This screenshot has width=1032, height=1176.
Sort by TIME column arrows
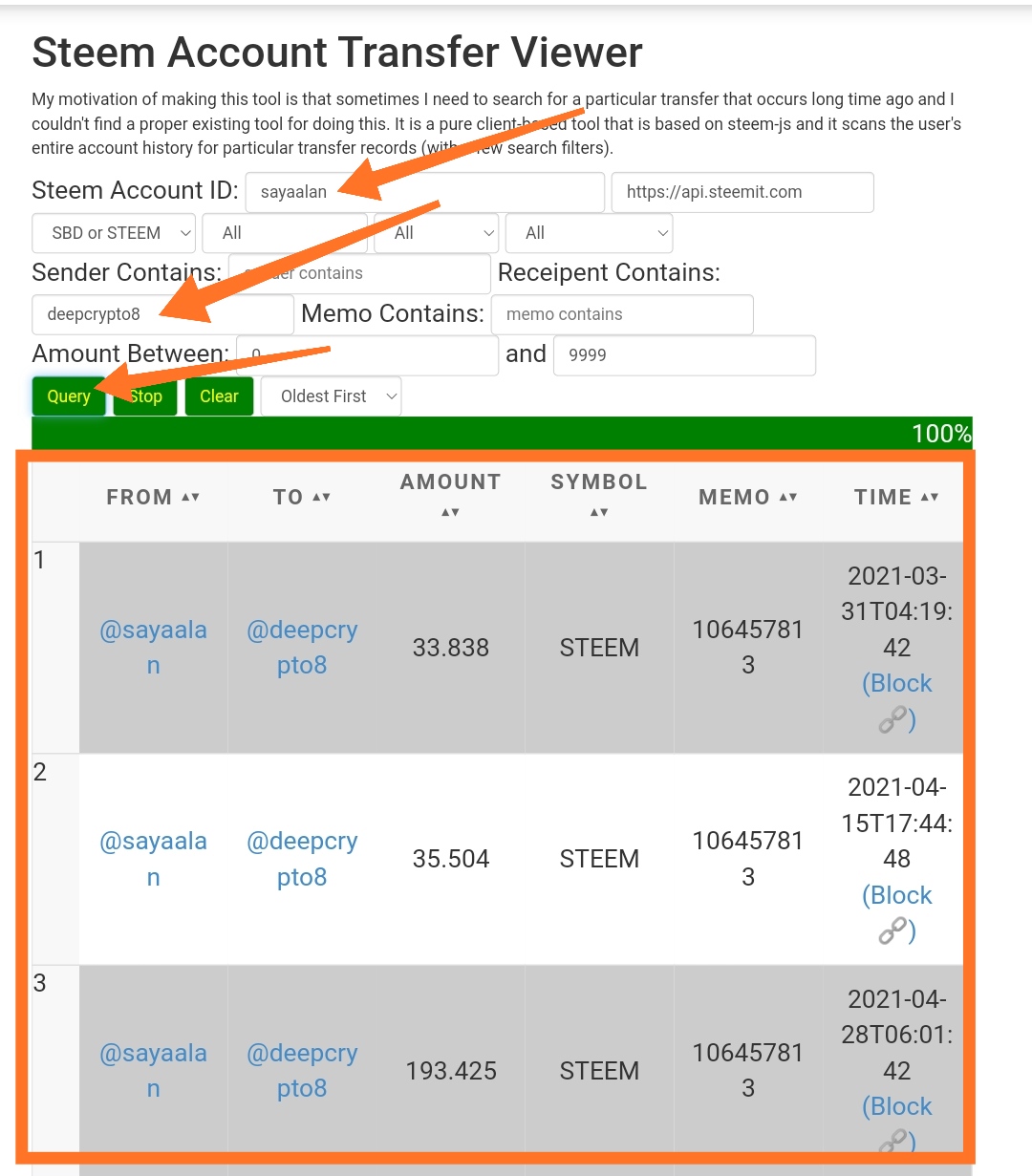[x=929, y=497]
